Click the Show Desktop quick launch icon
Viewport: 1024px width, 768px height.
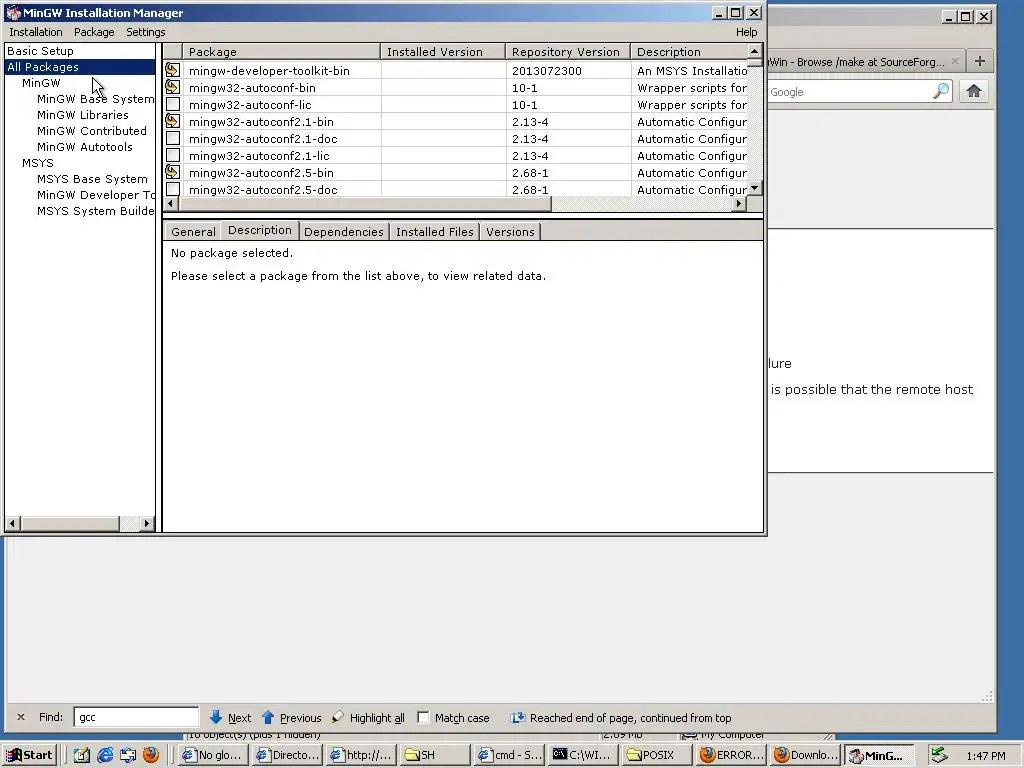click(81, 755)
